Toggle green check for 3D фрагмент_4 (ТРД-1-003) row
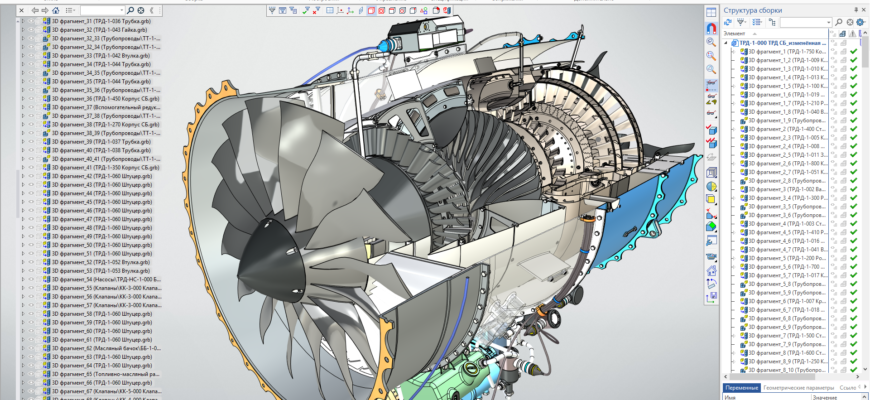Screen dimensions: 870x400 tap(853, 224)
